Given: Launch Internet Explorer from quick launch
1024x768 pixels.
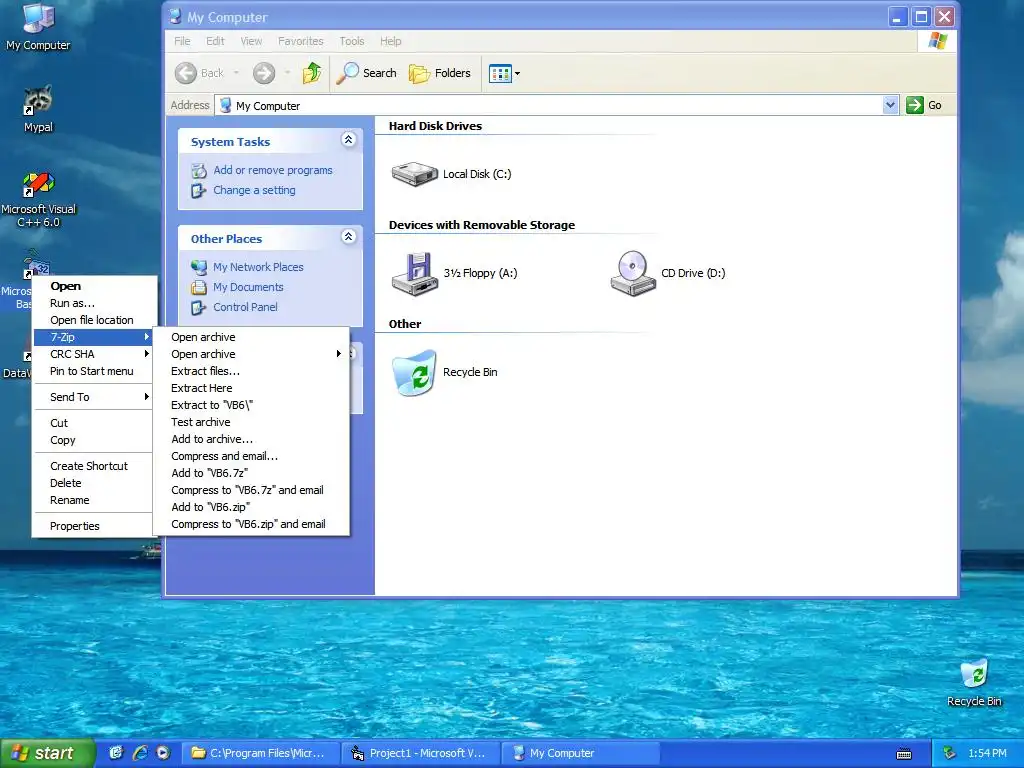Looking at the screenshot, I should 140,753.
